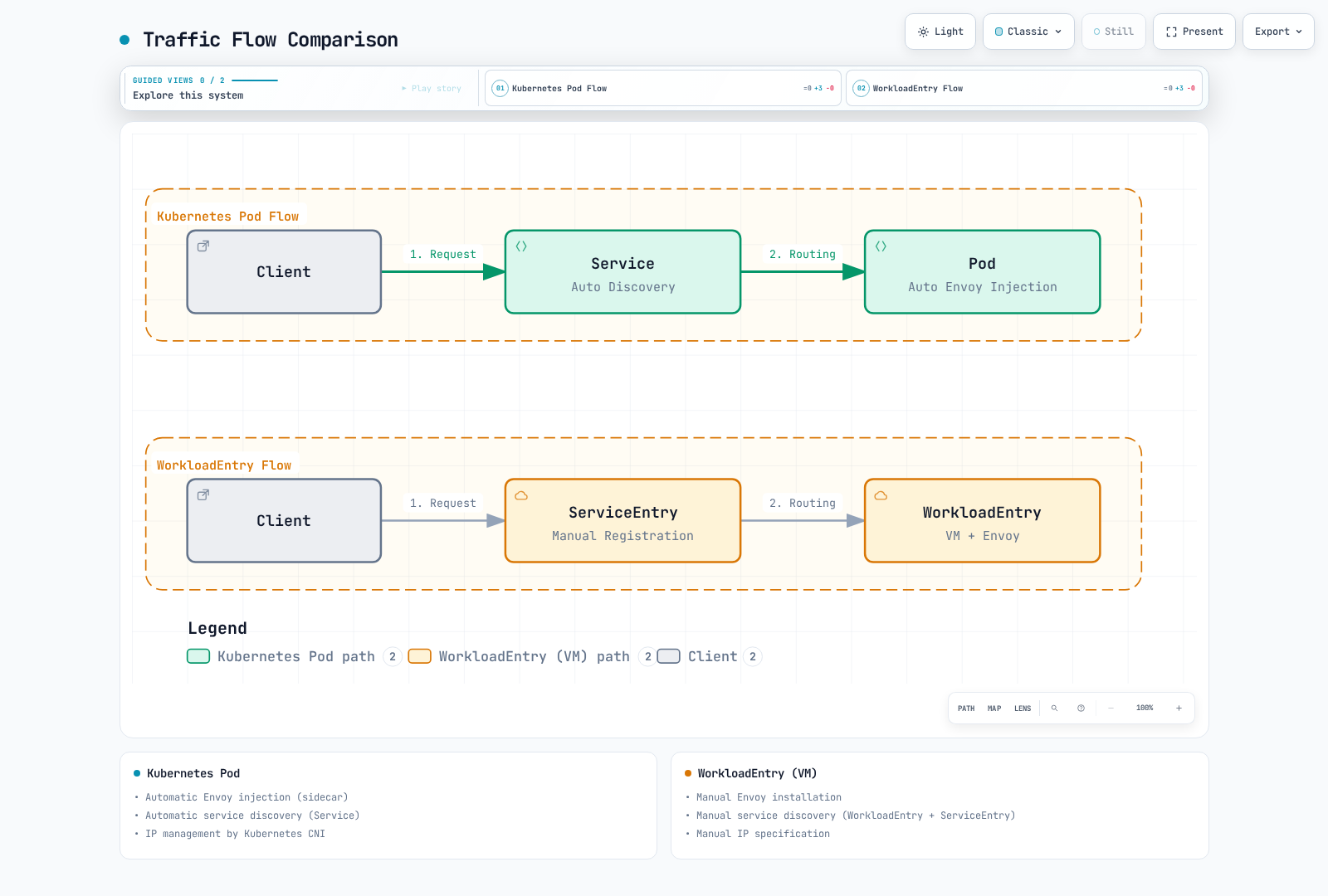Click the 'Traffic Flow Comparison' title
1328x896 pixels.
[271, 40]
